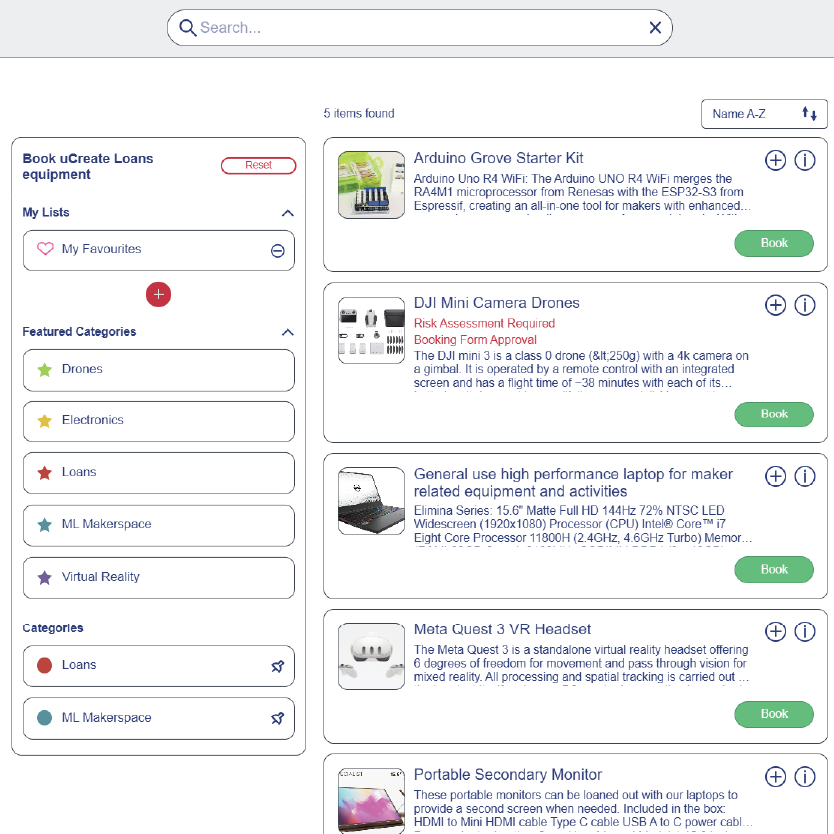
Task: Click the Risk Assessment Required text
Action: pyautogui.click(x=484, y=323)
